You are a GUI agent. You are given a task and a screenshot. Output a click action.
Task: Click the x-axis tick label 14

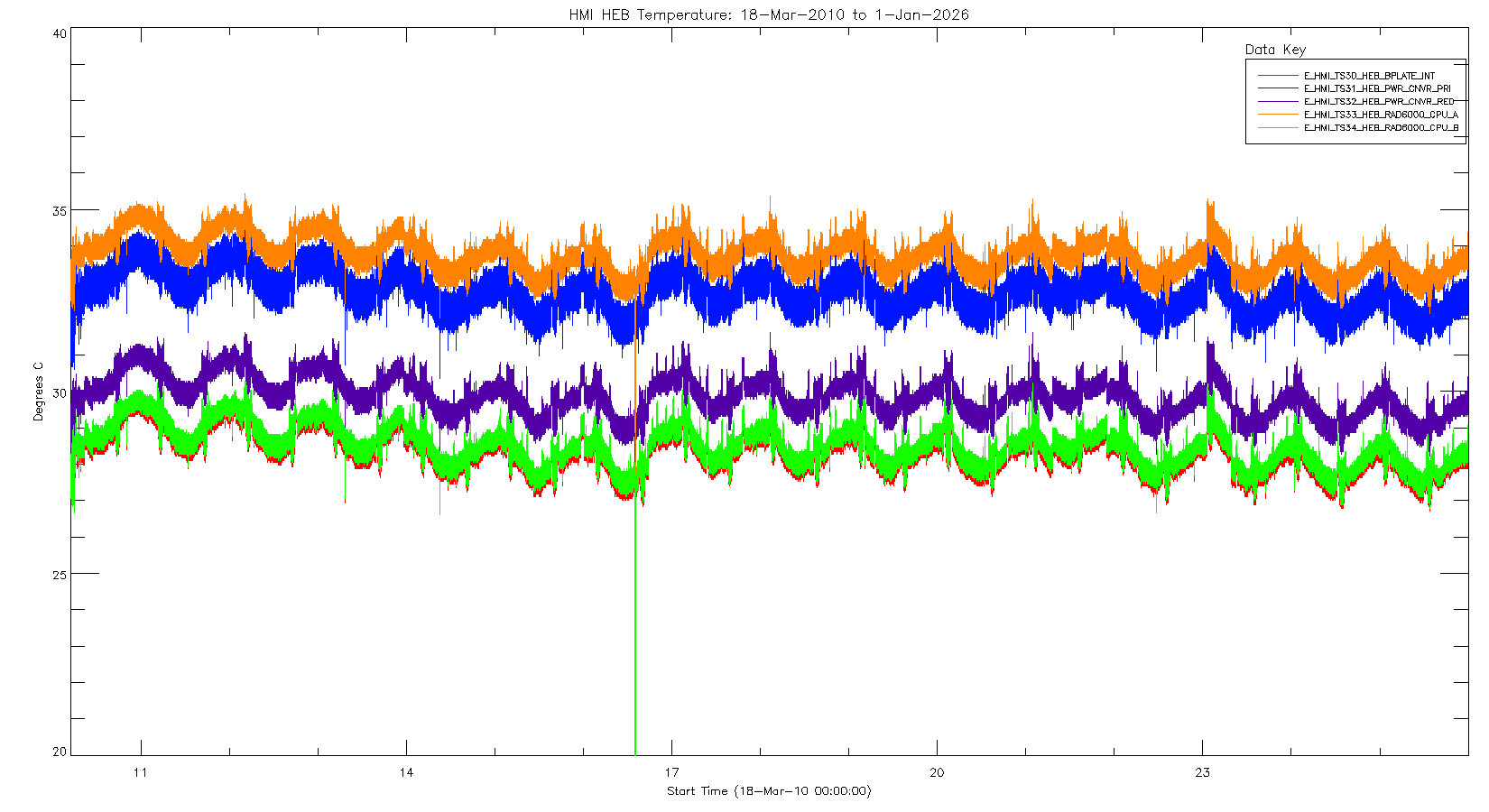click(406, 772)
